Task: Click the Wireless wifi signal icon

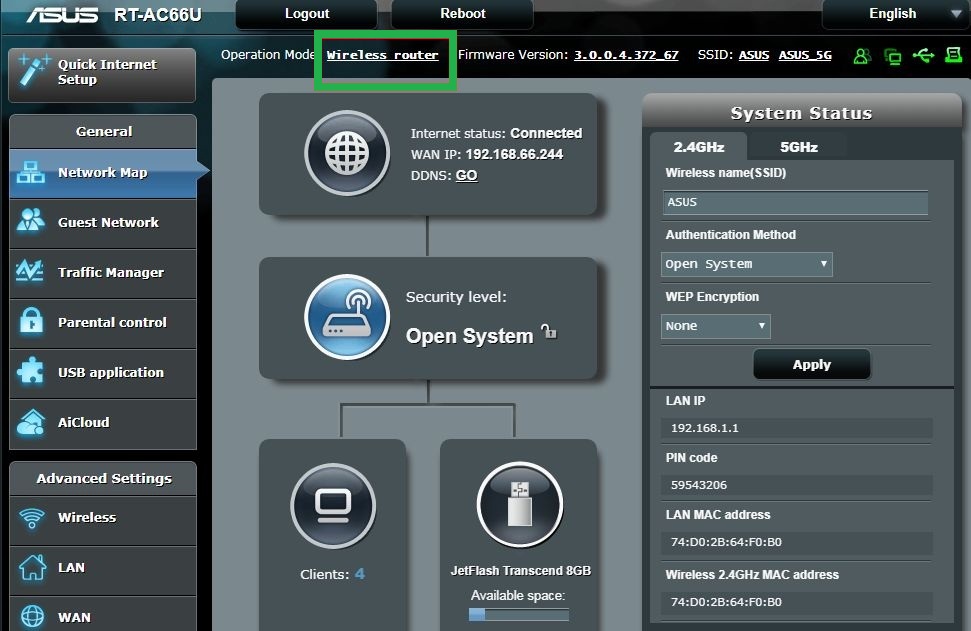Action: pos(32,518)
